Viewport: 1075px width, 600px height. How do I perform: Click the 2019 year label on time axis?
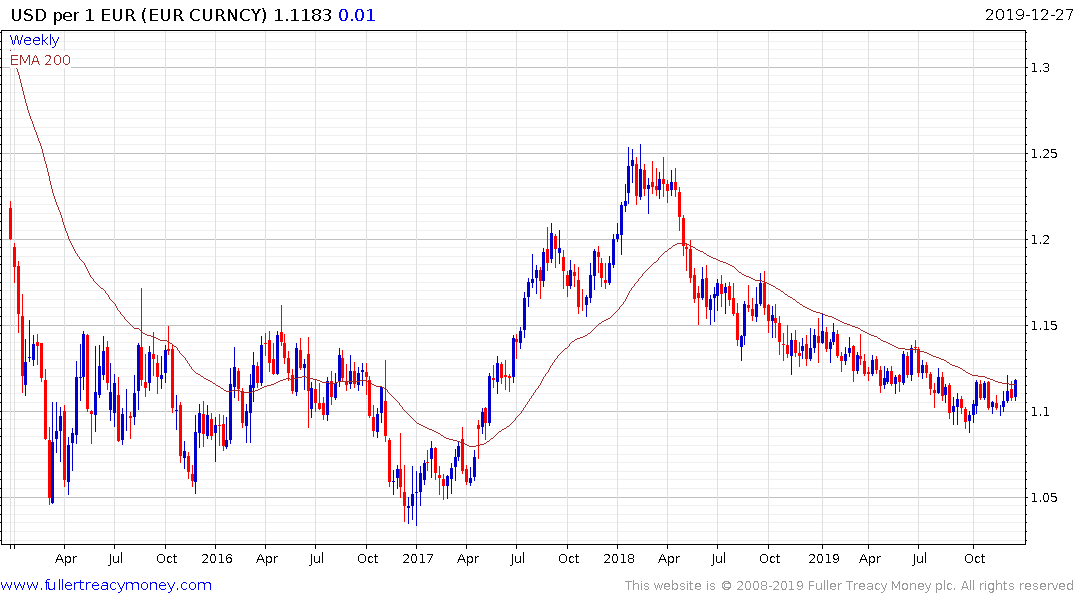click(x=823, y=558)
